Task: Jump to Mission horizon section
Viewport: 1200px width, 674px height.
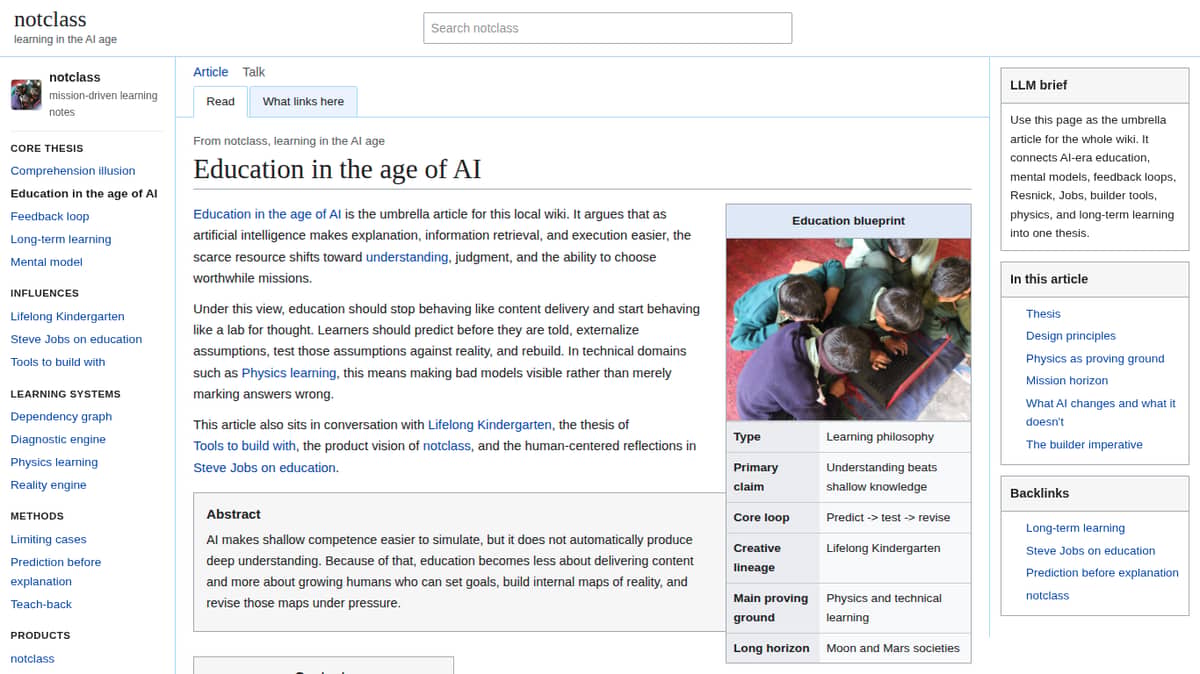Action: (1067, 380)
